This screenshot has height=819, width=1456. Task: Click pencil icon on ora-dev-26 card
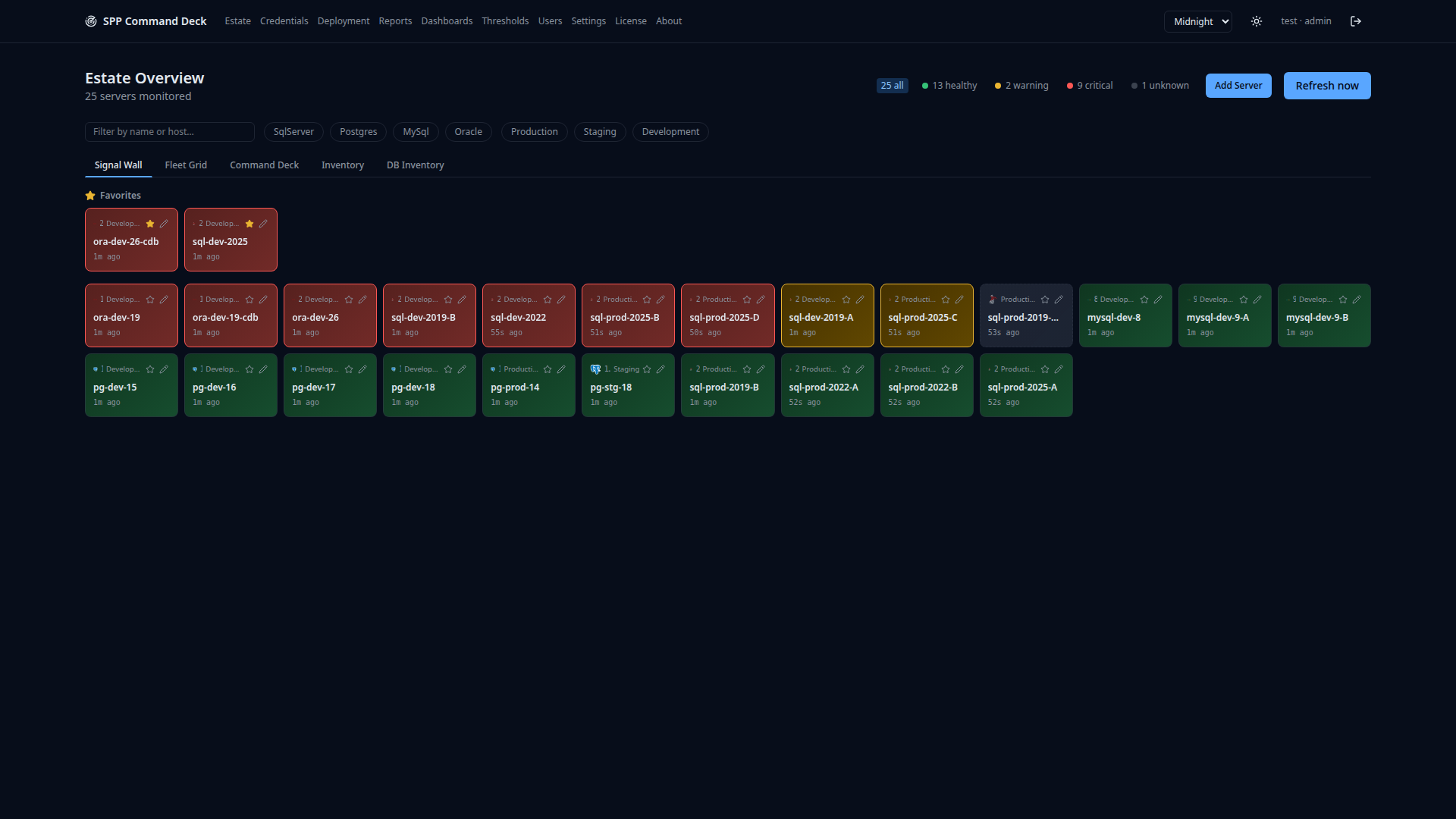pos(362,300)
